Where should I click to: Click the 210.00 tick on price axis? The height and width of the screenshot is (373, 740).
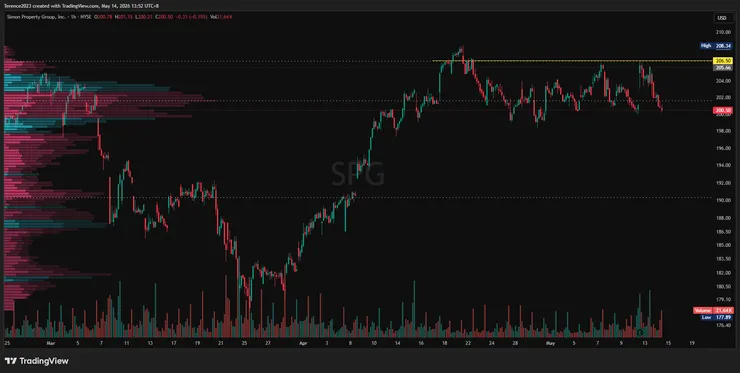[723, 32]
